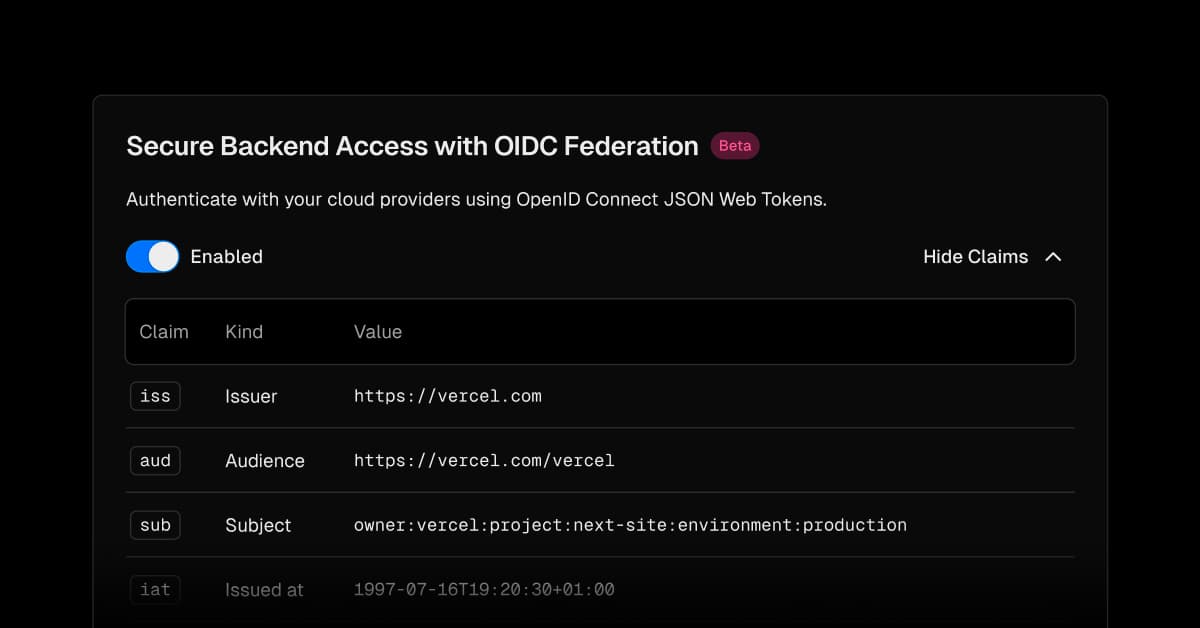The image size is (1200, 628).
Task: Click the 1997-07-16 issued-at timestamp
Action: click(484, 590)
